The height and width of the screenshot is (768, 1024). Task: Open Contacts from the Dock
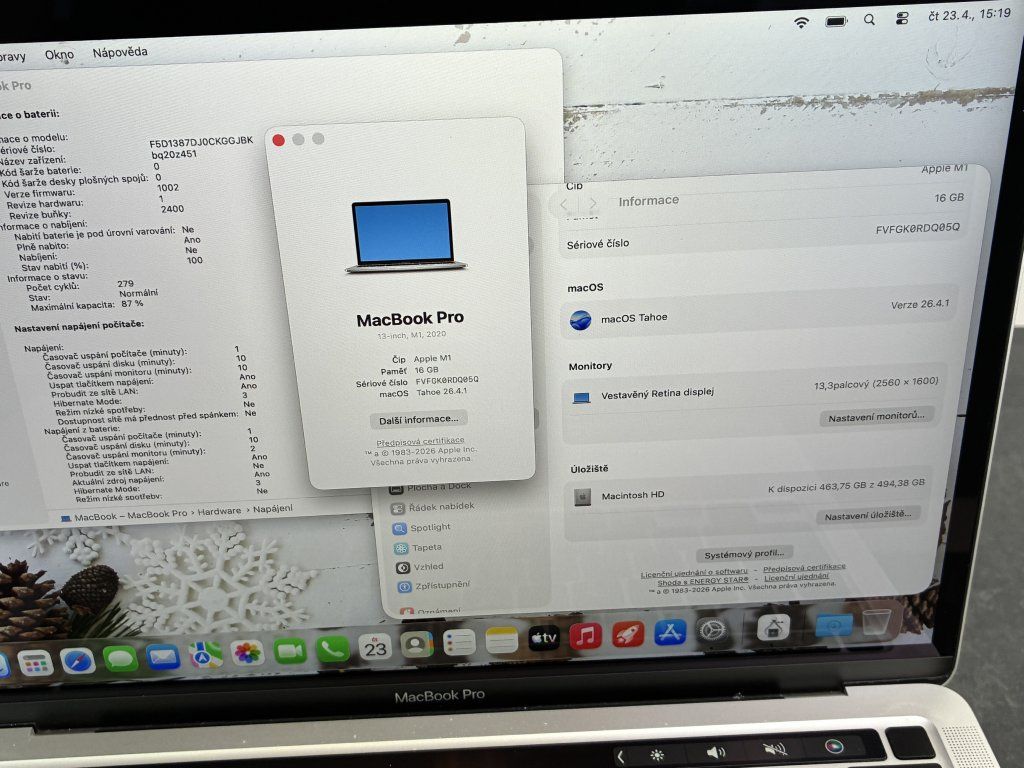(417, 645)
